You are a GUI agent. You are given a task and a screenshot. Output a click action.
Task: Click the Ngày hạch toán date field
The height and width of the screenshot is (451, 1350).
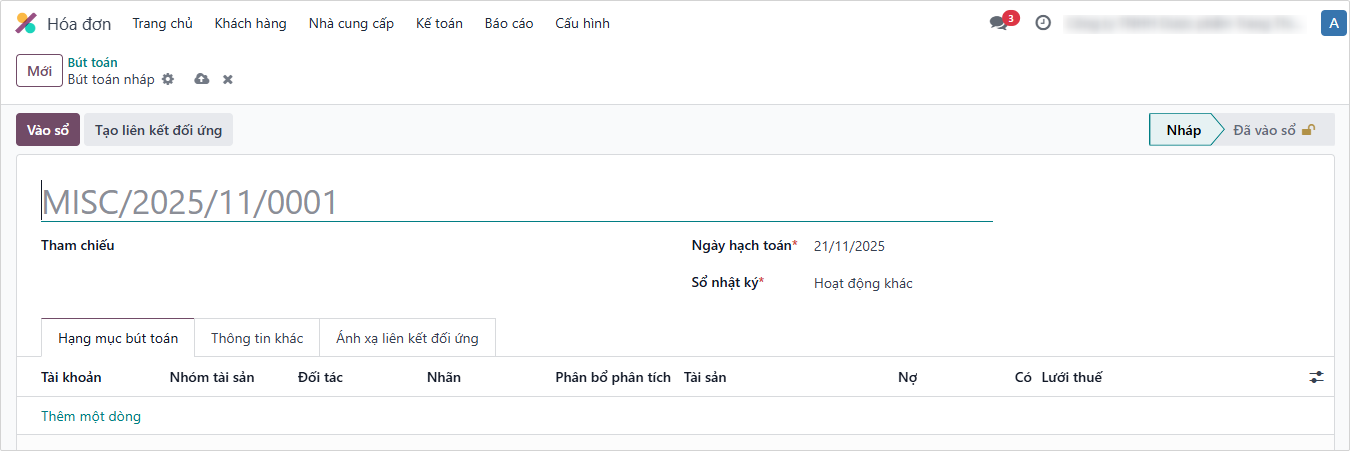pos(900,246)
